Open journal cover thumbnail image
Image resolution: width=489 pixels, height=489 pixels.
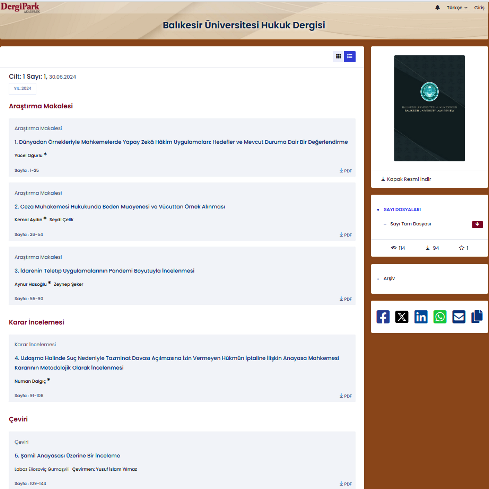pos(429,108)
